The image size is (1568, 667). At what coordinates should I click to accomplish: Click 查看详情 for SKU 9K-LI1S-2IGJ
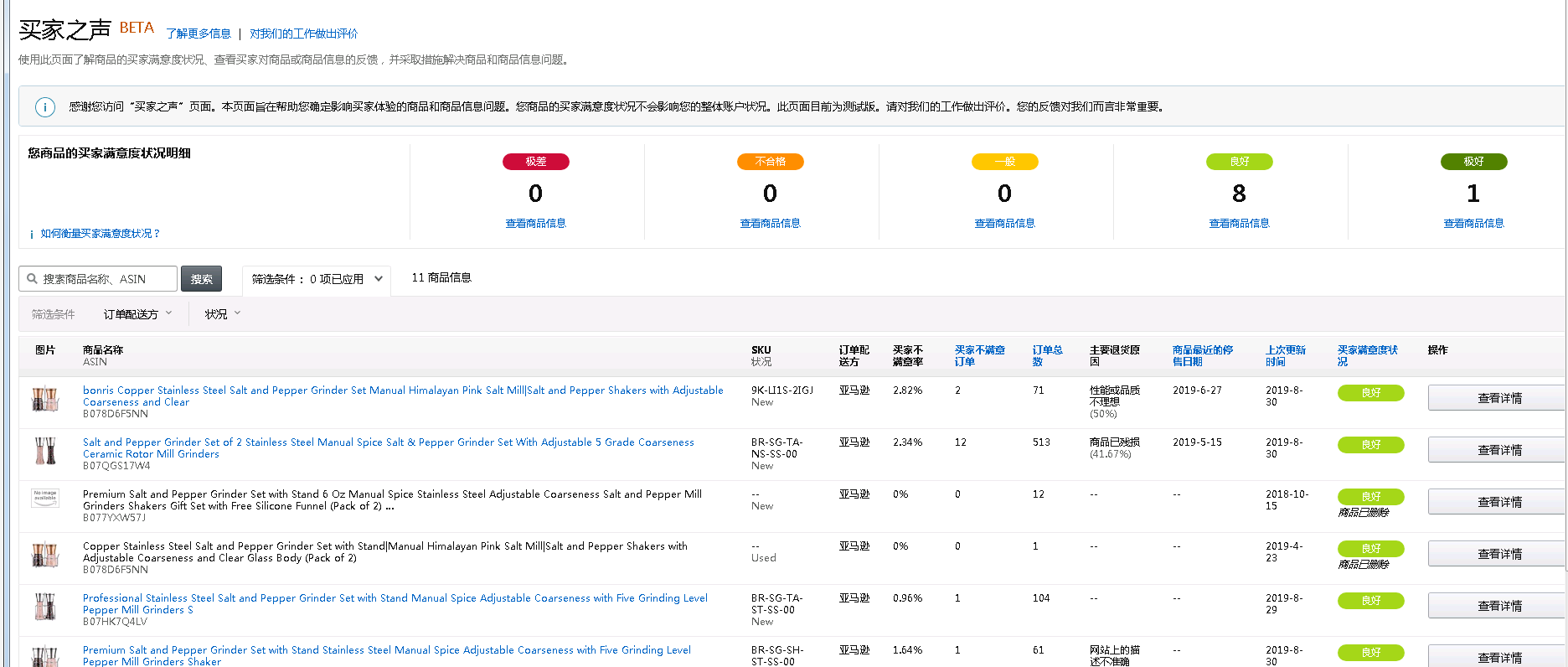(x=1498, y=398)
